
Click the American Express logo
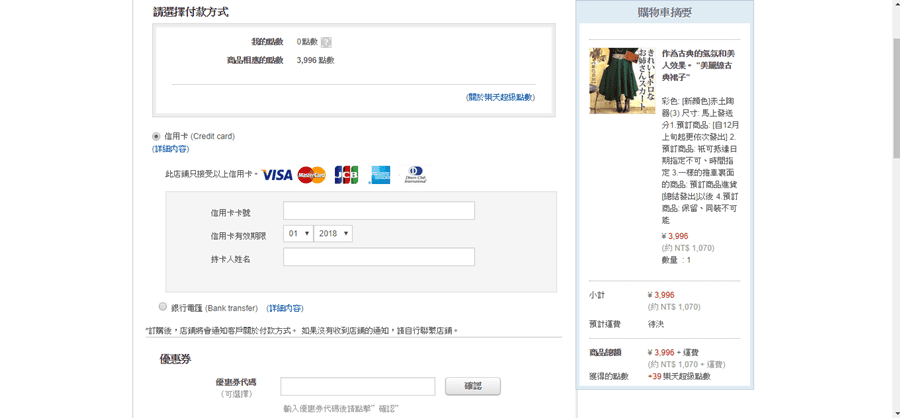[x=379, y=175]
